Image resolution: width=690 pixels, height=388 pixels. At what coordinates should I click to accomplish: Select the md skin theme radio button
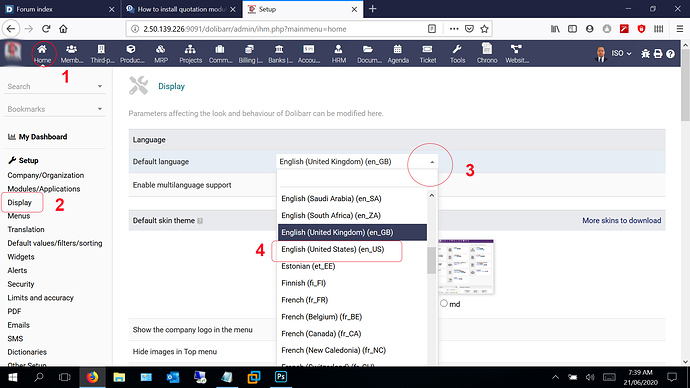pyautogui.click(x=444, y=304)
